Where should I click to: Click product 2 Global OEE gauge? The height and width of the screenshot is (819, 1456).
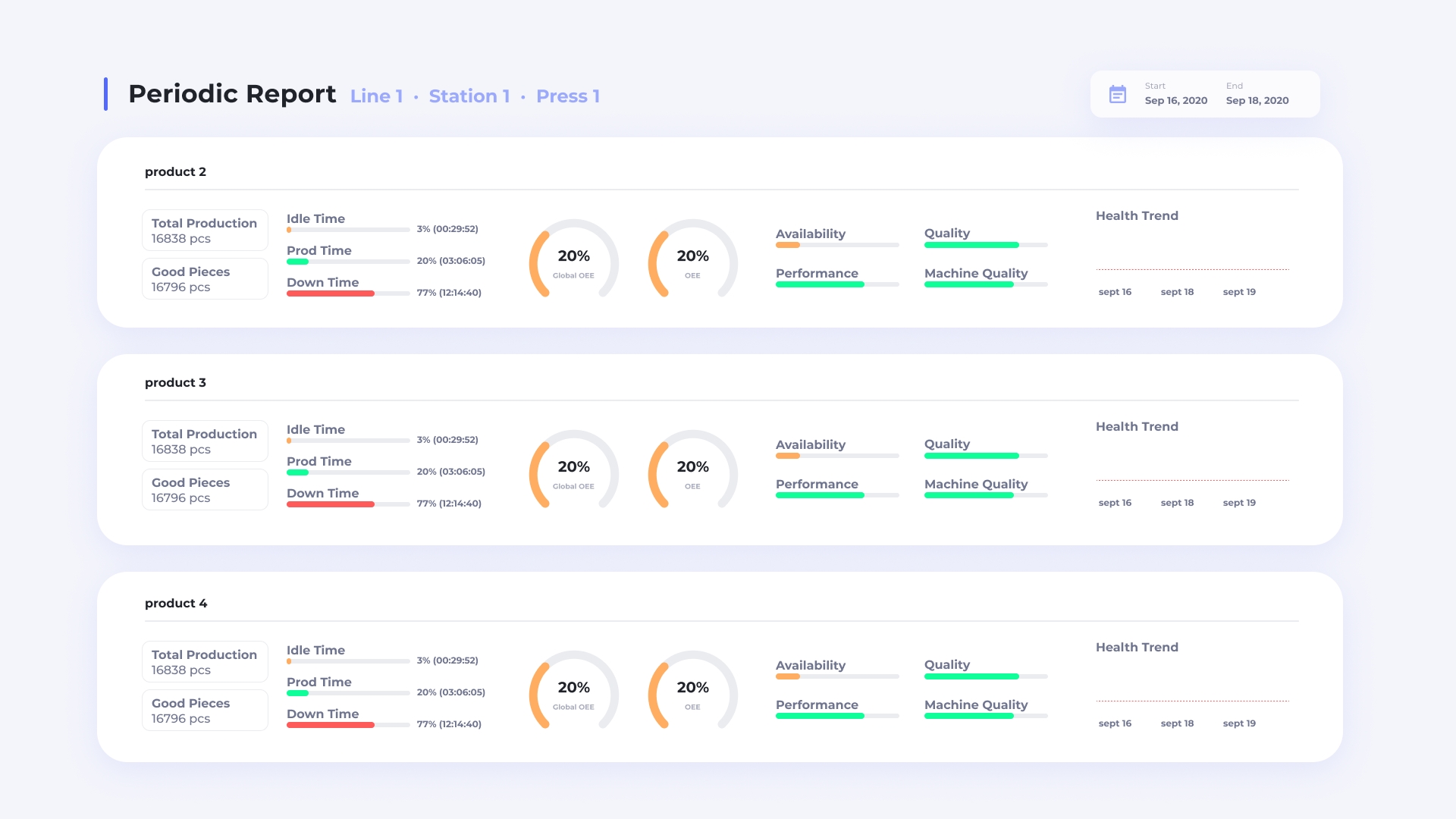573,261
